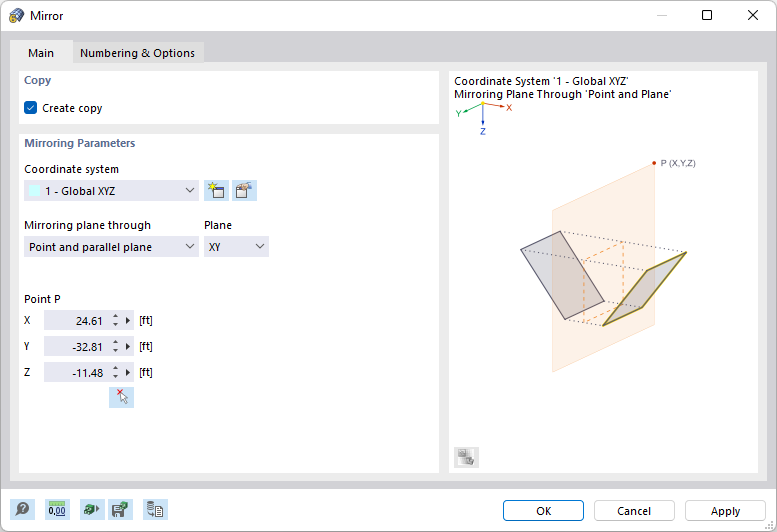Click the database copy icon in bottom toolbar
The image size is (777, 532).
155,509
